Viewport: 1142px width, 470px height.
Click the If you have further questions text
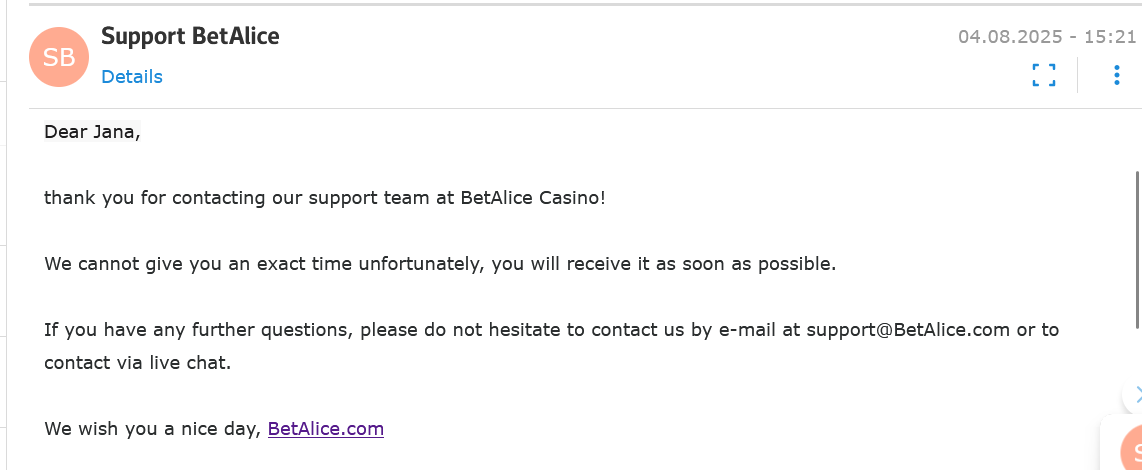(200, 330)
